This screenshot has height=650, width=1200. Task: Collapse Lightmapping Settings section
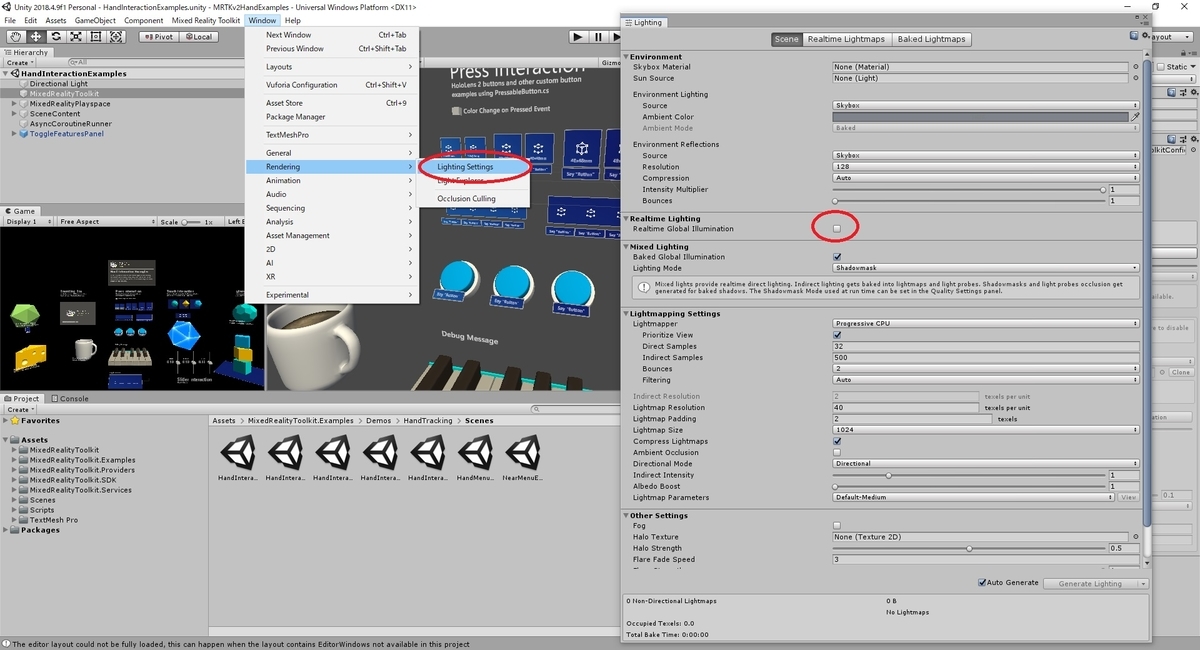pyautogui.click(x=626, y=313)
